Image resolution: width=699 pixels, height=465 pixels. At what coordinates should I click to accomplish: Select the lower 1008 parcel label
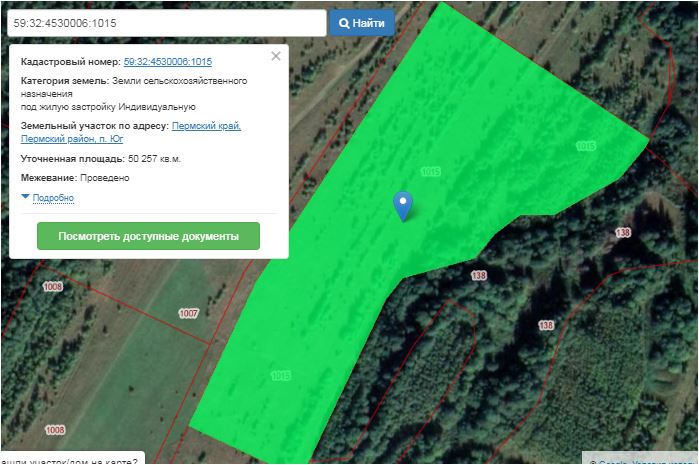coord(55,431)
